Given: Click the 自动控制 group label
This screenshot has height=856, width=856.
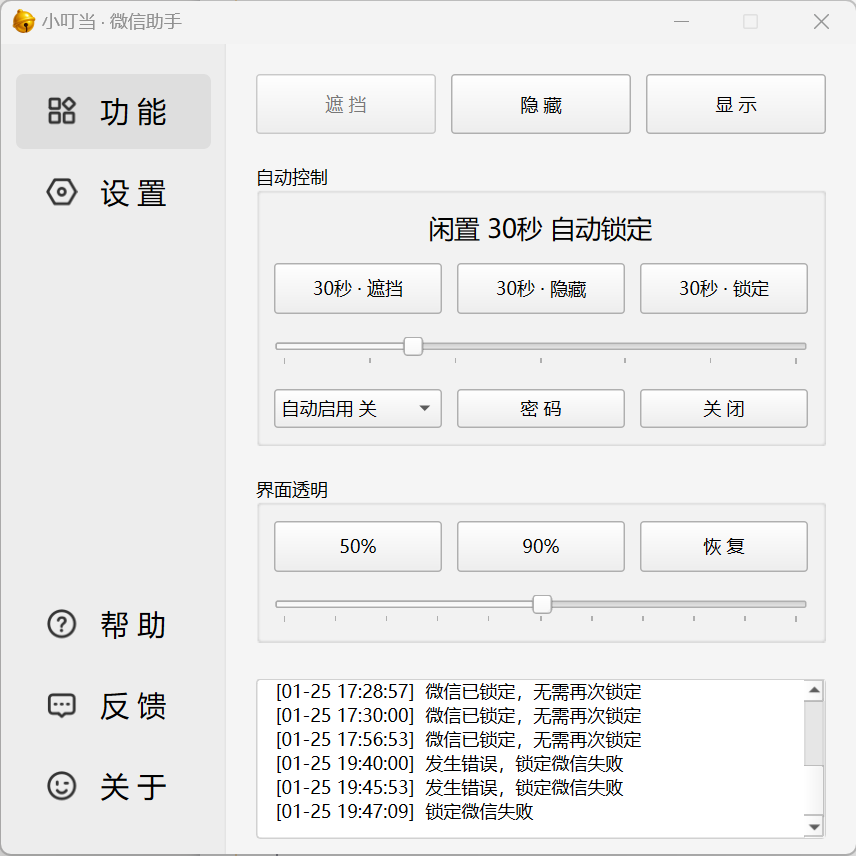Looking at the screenshot, I should 292,177.
